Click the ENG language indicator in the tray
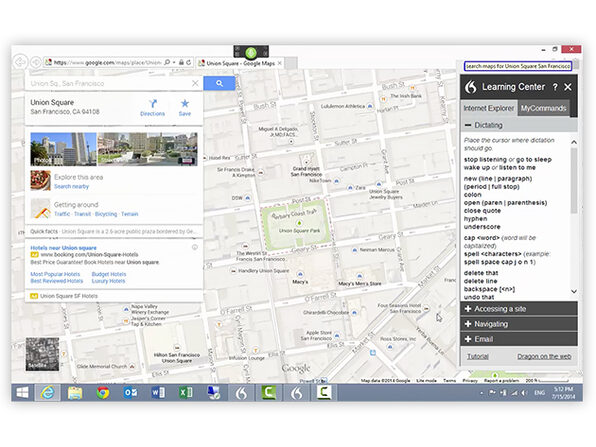Screen dimensions: 596x447 pyautogui.click(x=539, y=393)
